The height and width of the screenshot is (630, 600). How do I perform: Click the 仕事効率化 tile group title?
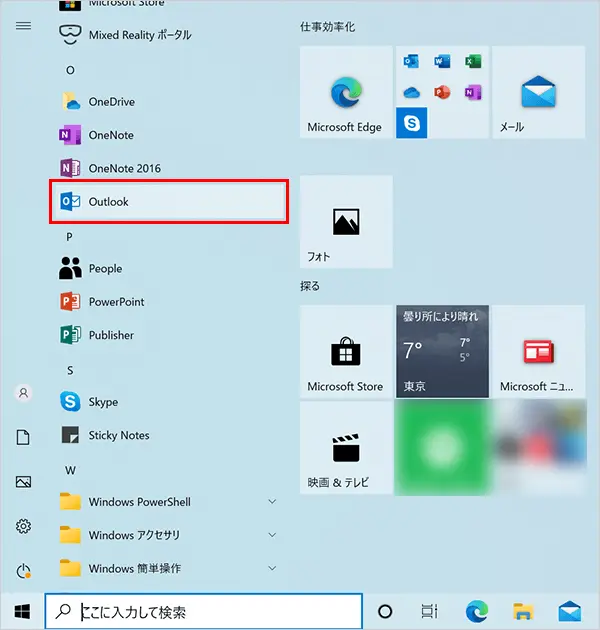328,27
